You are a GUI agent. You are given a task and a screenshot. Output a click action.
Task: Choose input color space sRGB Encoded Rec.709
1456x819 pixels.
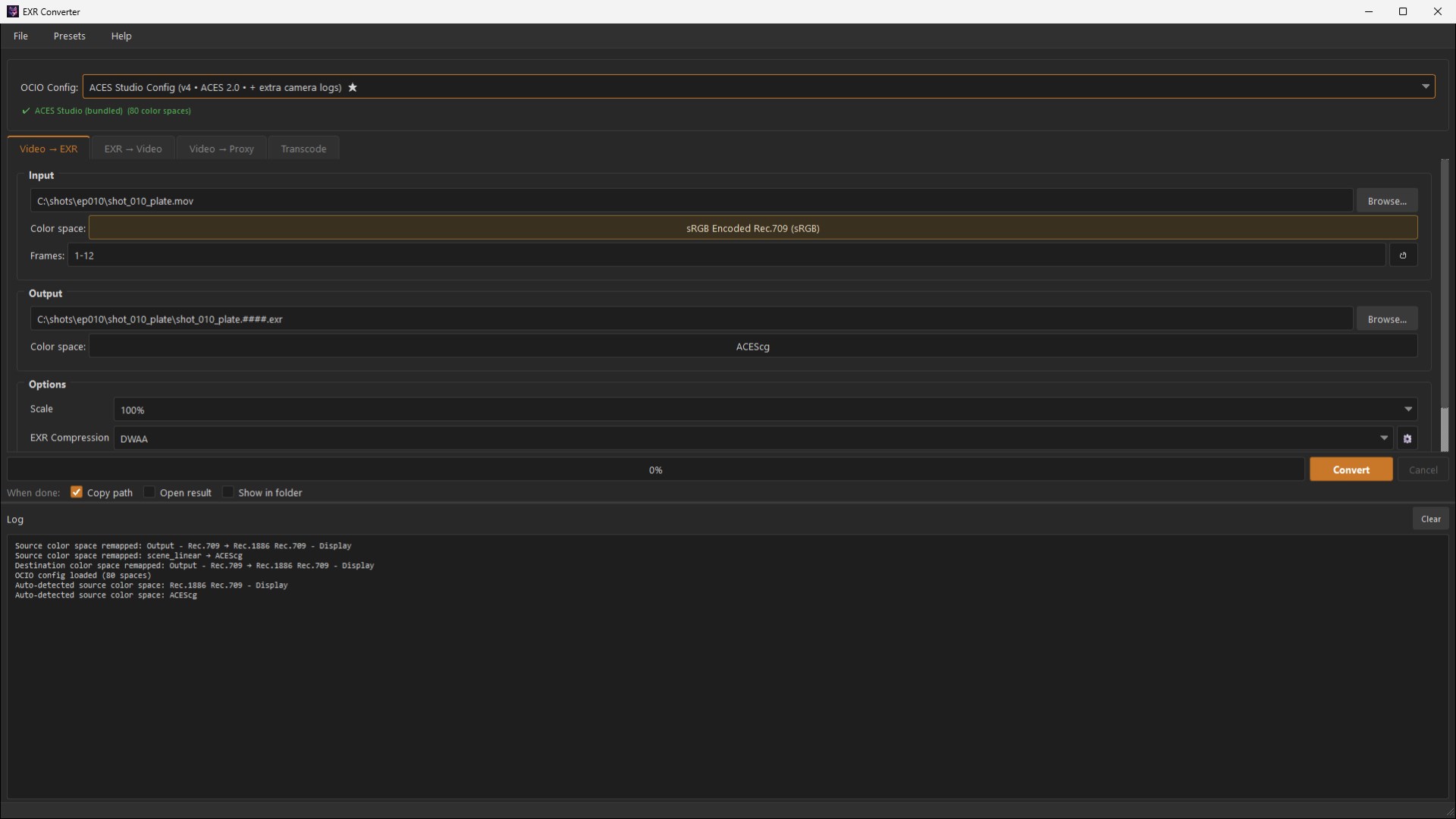coord(753,228)
